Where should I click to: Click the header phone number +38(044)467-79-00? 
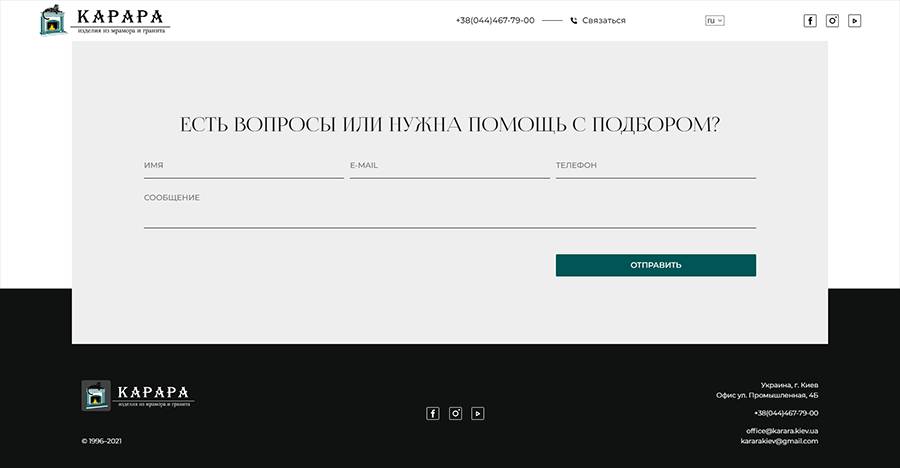point(495,20)
